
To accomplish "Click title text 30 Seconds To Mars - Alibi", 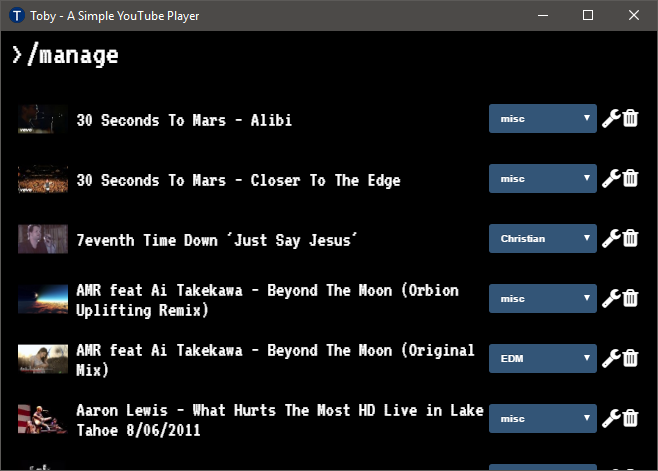I will (184, 120).
